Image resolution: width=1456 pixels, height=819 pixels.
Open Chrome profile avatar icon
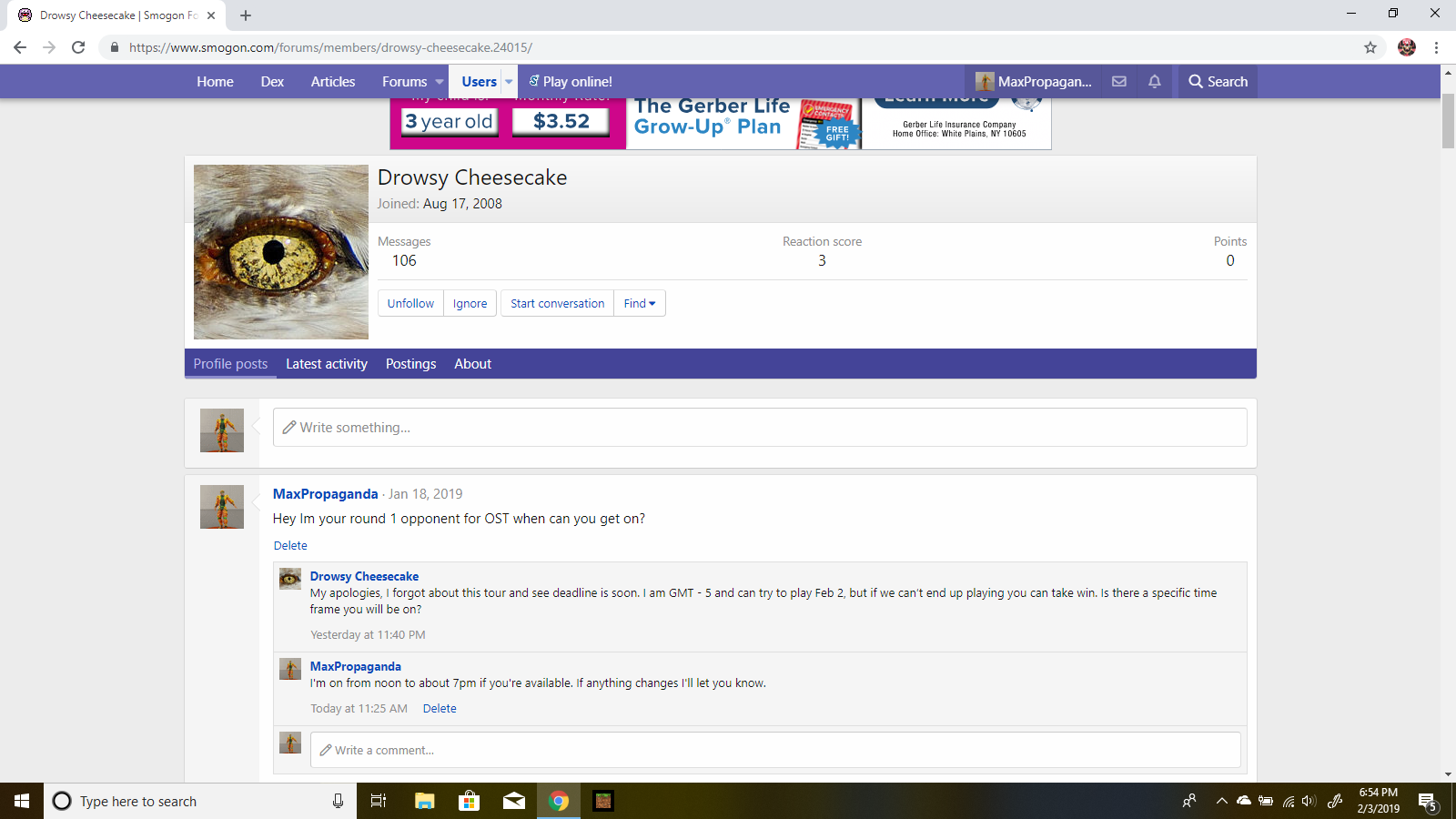[x=1407, y=47]
